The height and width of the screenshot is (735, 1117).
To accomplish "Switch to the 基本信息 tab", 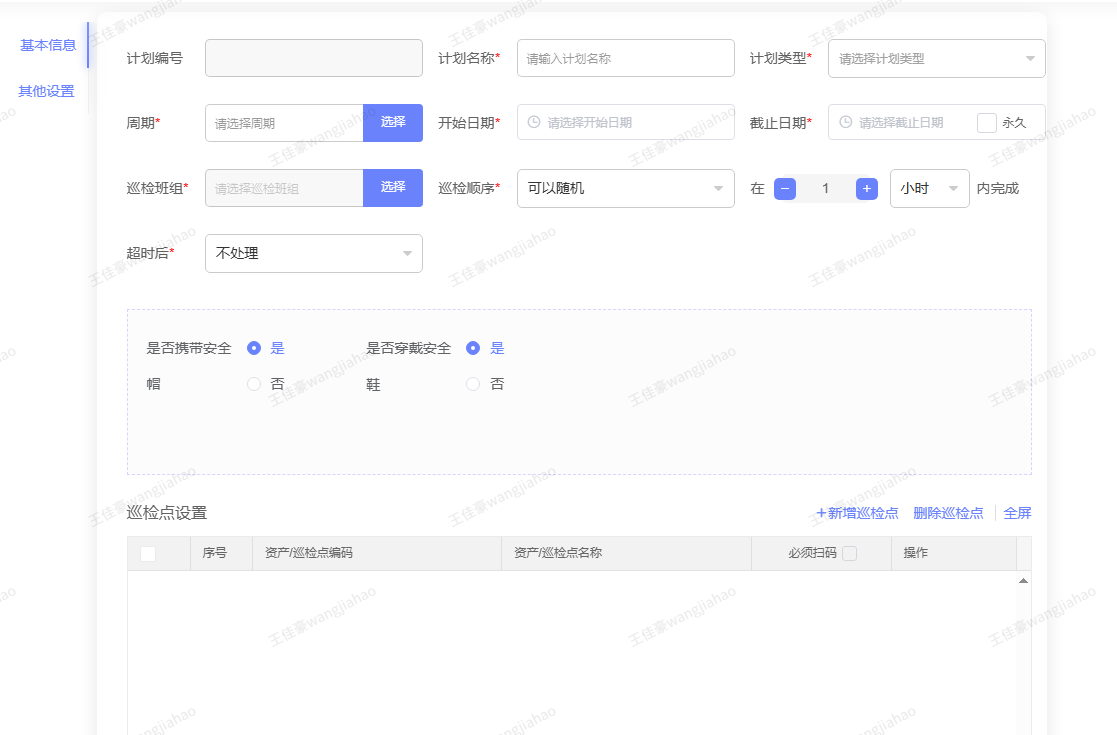I will point(48,45).
